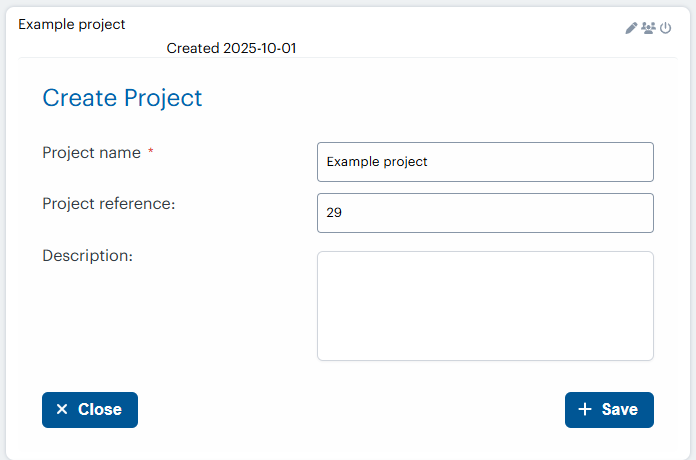
Task: Click the "Project name" label
Action: point(91,153)
